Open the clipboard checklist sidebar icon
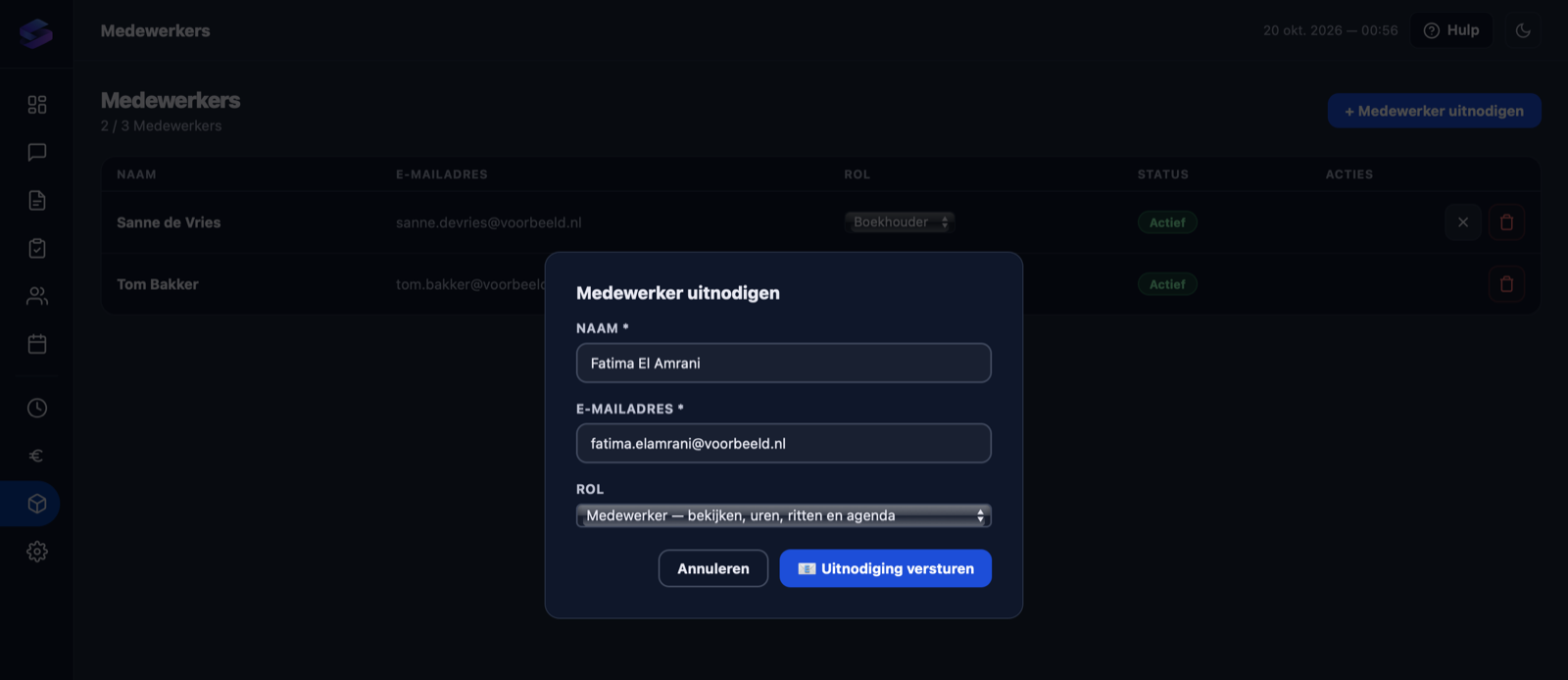This screenshot has height=680, width=1568. [37, 248]
